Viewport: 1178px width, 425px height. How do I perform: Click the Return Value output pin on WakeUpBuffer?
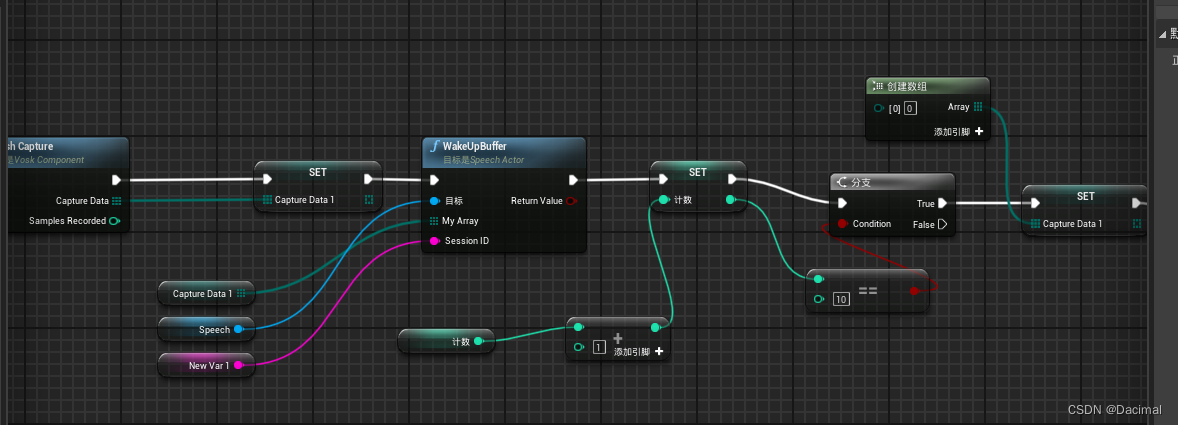[x=572, y=200]
